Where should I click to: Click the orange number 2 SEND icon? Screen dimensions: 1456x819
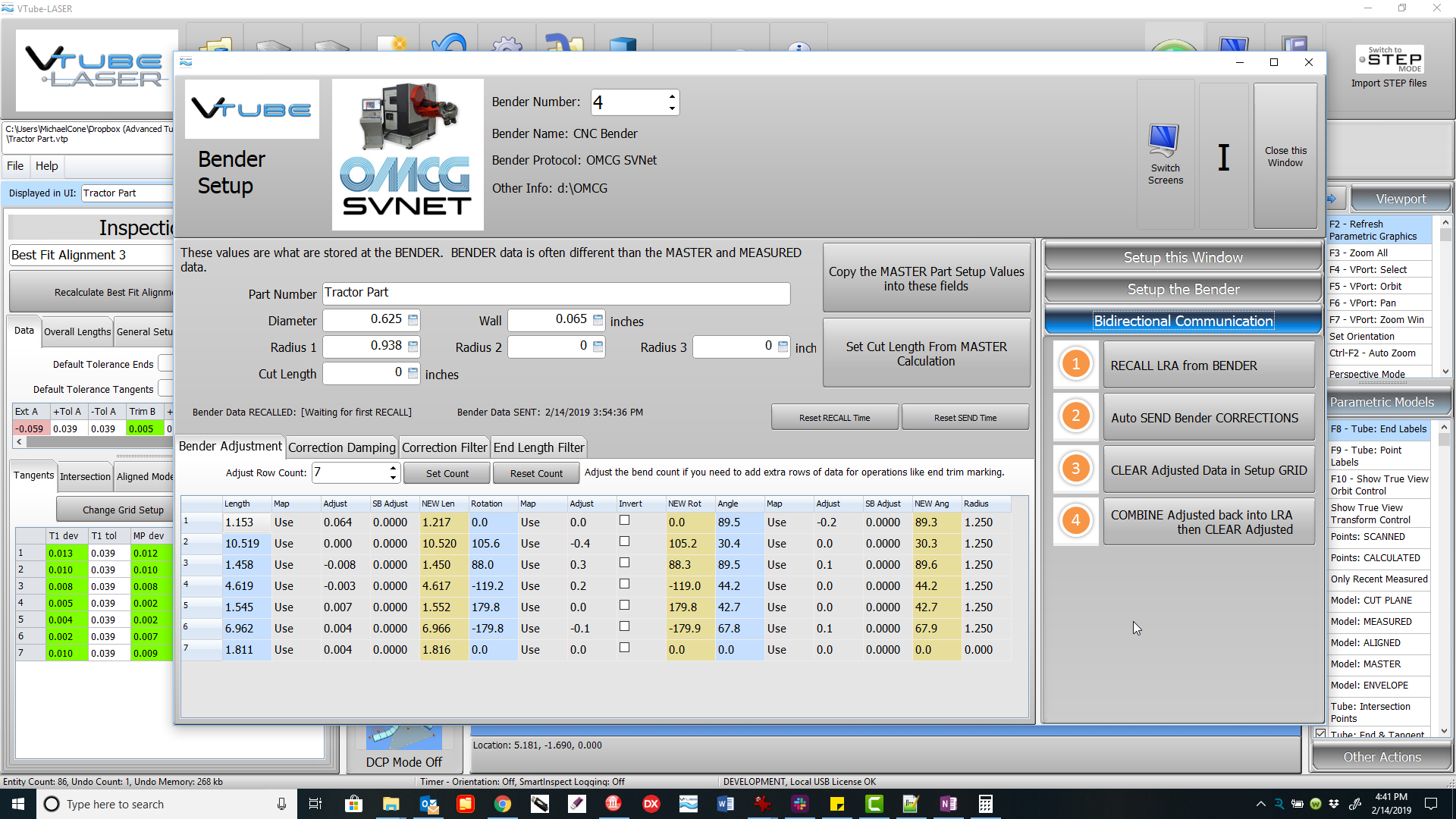(1075, 416)
